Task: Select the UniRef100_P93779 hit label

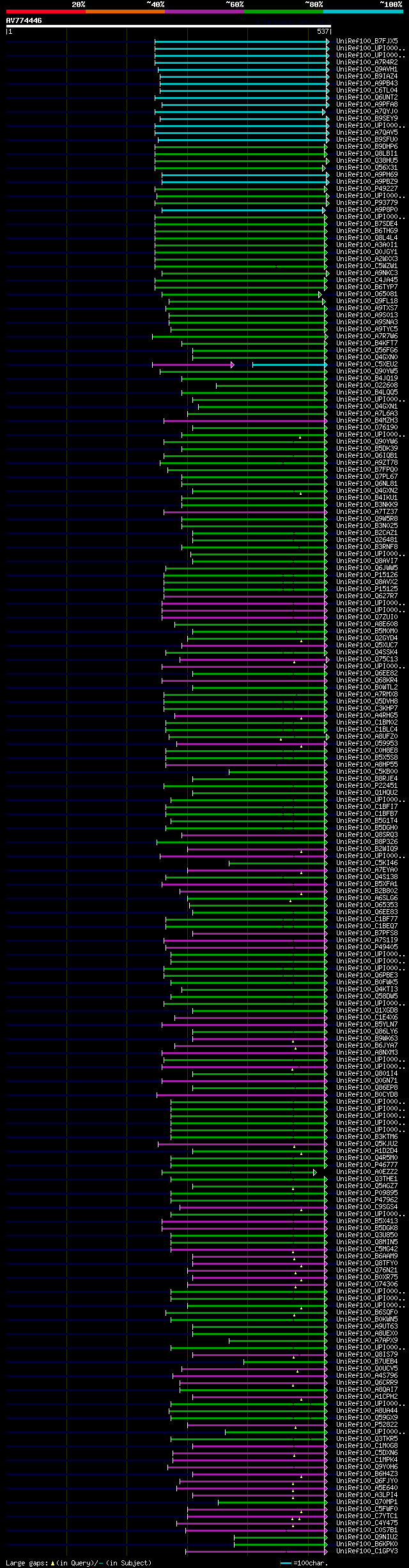Action: (367, 202)
